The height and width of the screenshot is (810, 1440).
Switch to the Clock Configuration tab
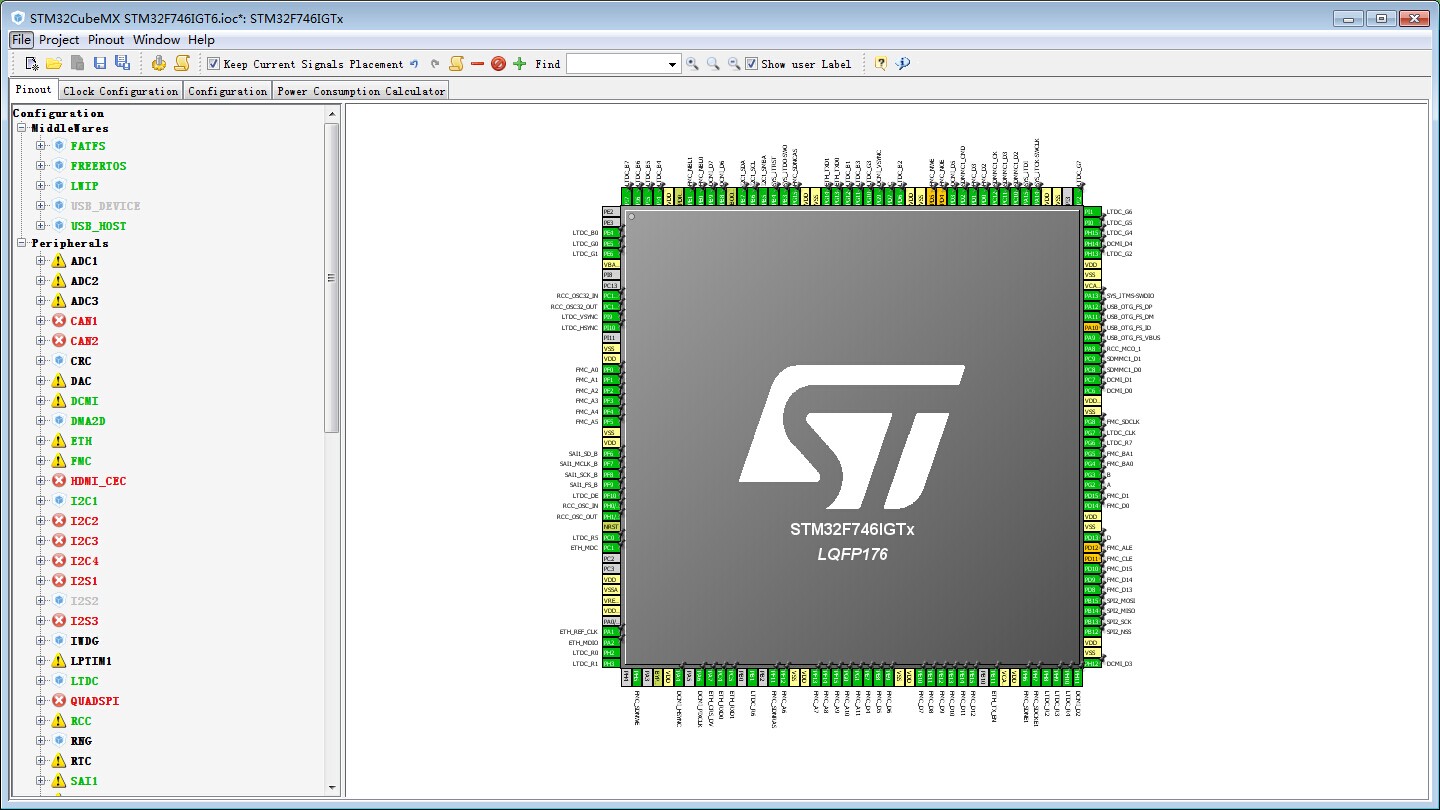tap(120, 91)
